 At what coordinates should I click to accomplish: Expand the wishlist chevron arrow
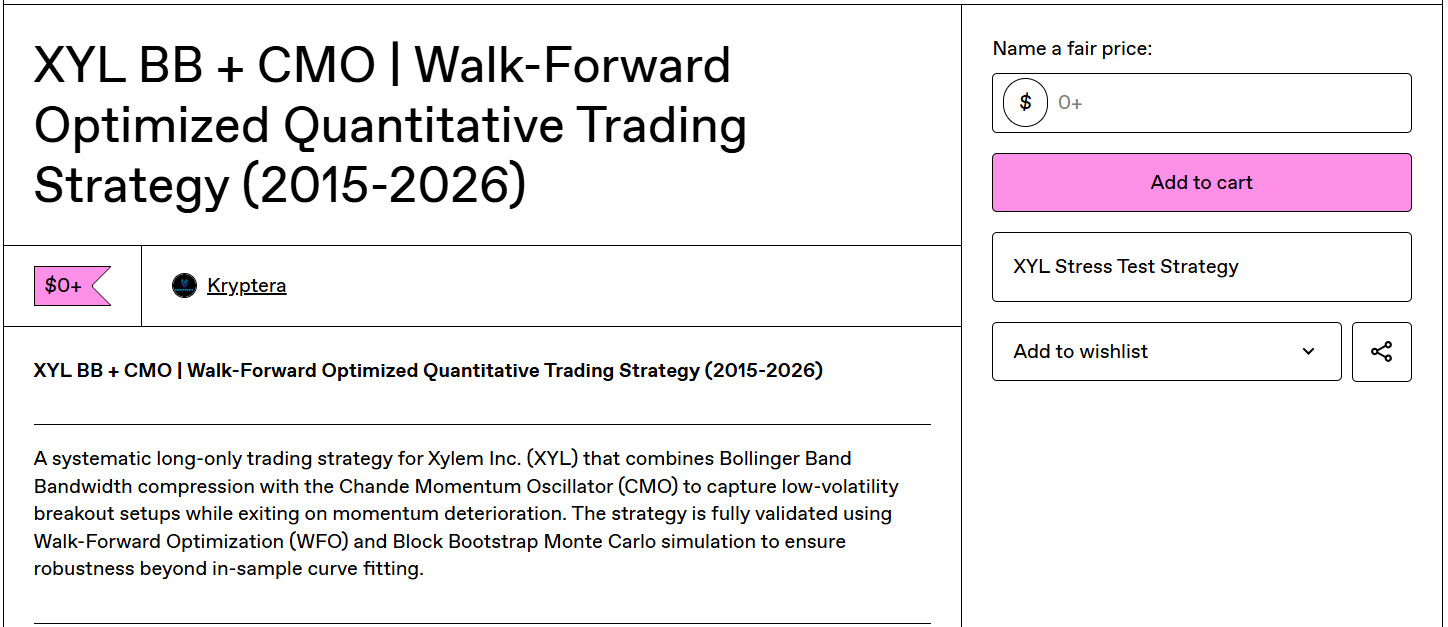pos(1308,352)
